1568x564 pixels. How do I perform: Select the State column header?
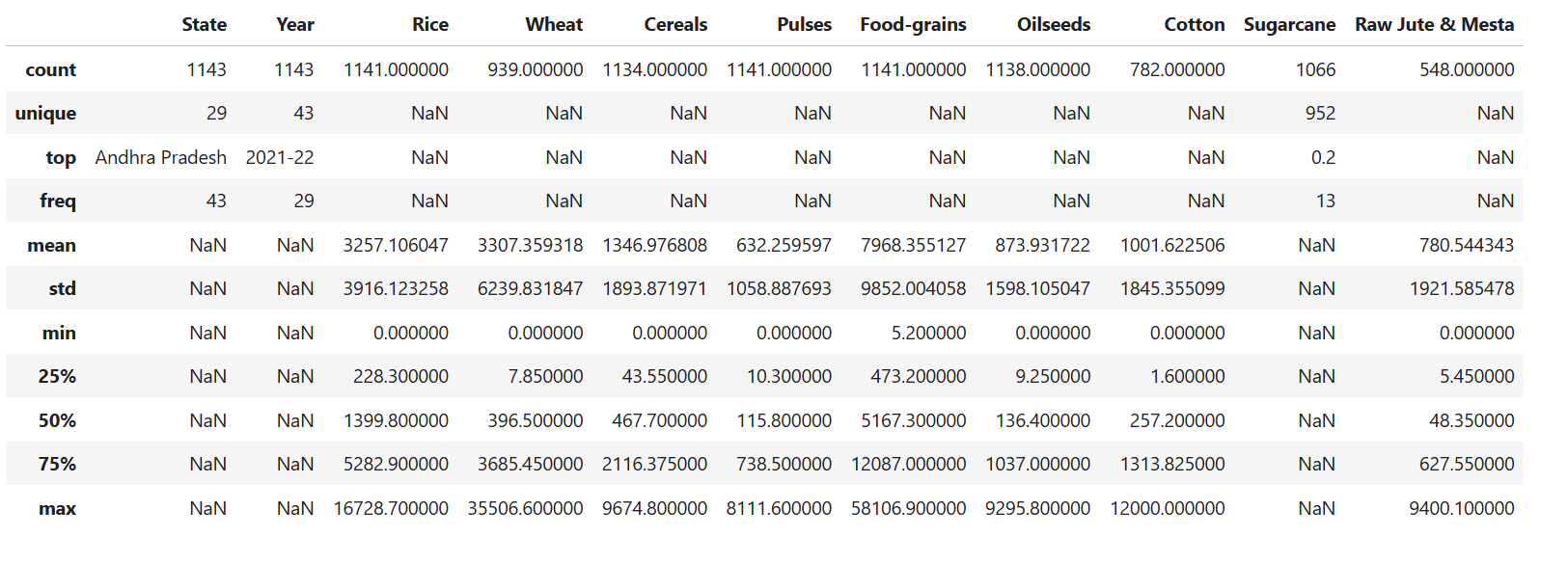[x=205, y=25]
